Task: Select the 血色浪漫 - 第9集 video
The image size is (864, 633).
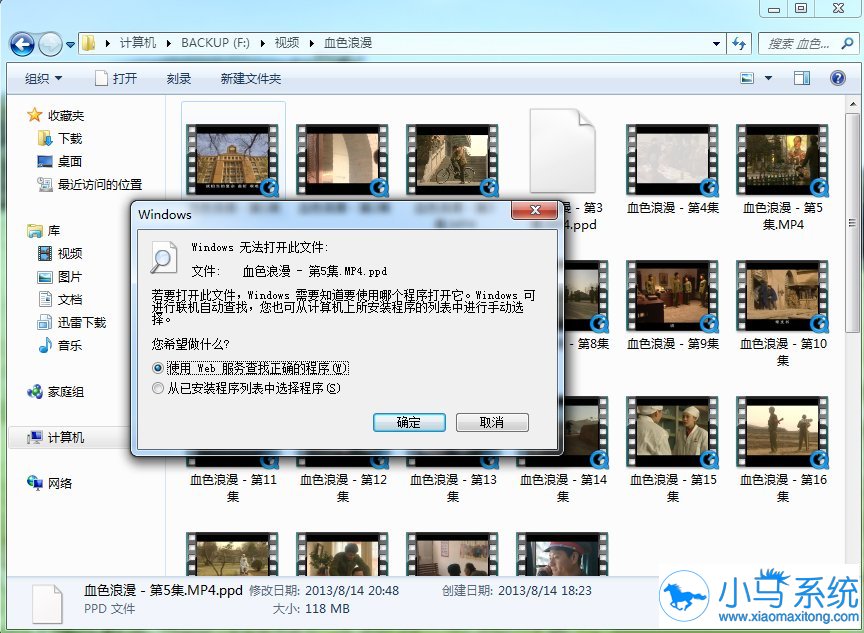Action: click(672, 305)
